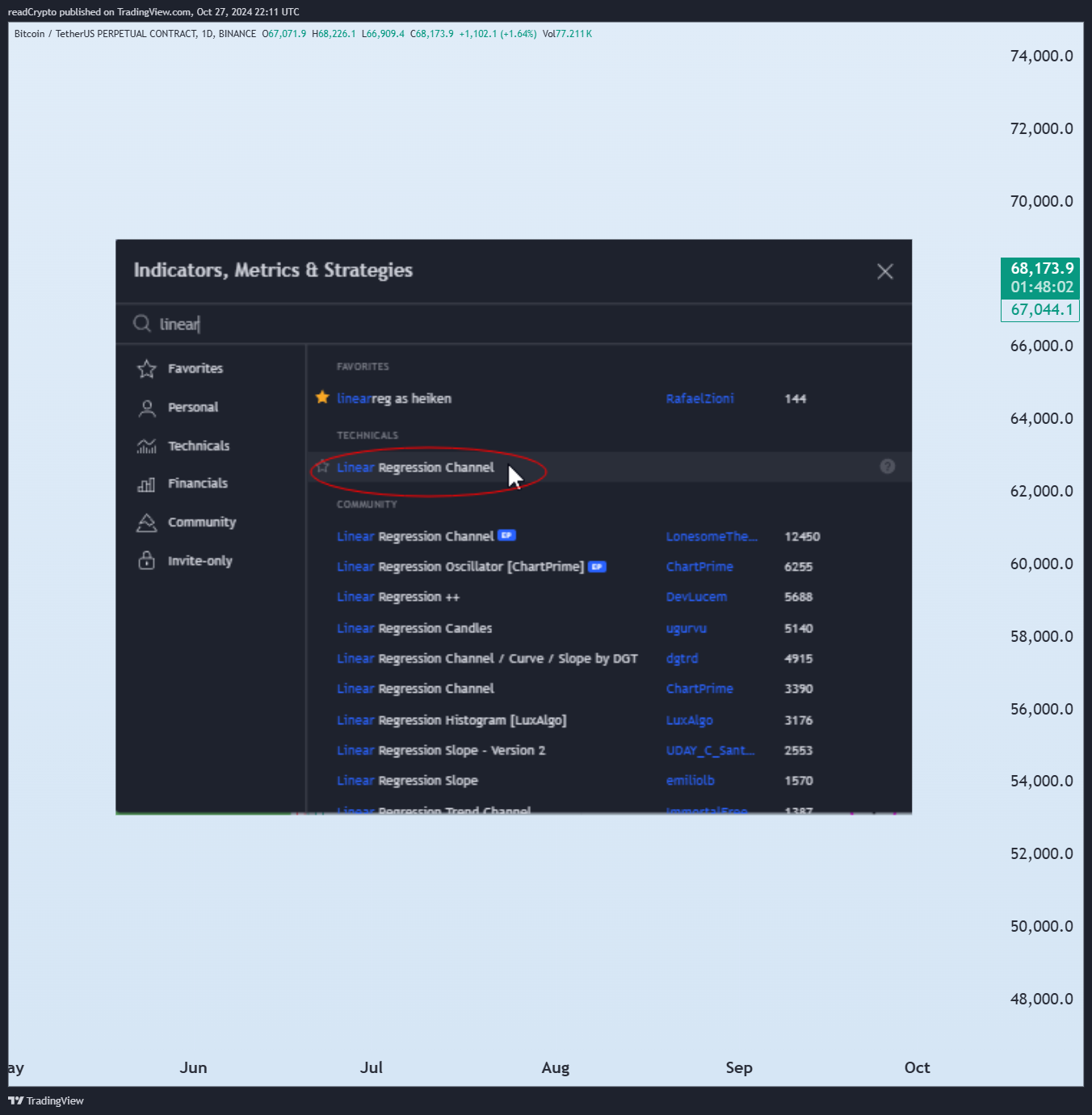This screenshot has height=1115, width=1092.
Task: Add the Linear Regression Candles script
Action: [x=414, y=628]
